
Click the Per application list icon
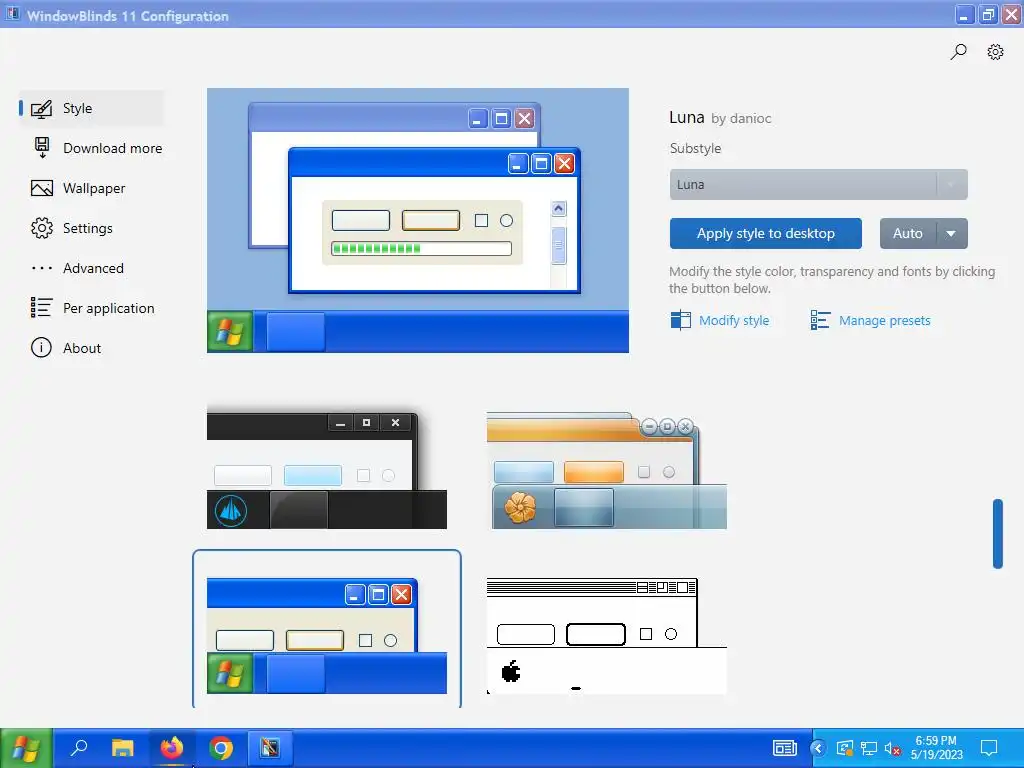click(x=41, y=308)
